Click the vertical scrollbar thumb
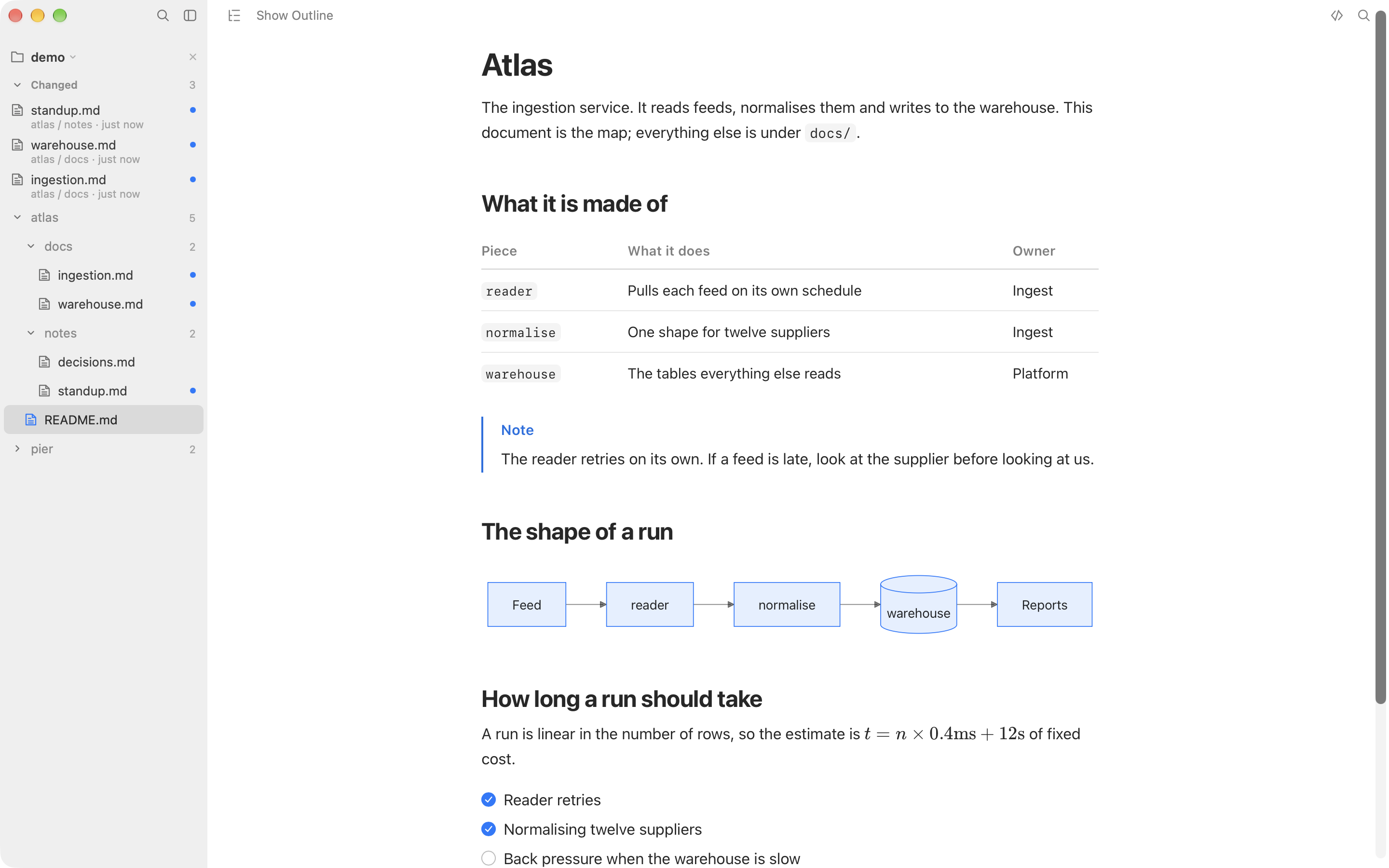1389x868 pixels. click(x=1381, y=356)
